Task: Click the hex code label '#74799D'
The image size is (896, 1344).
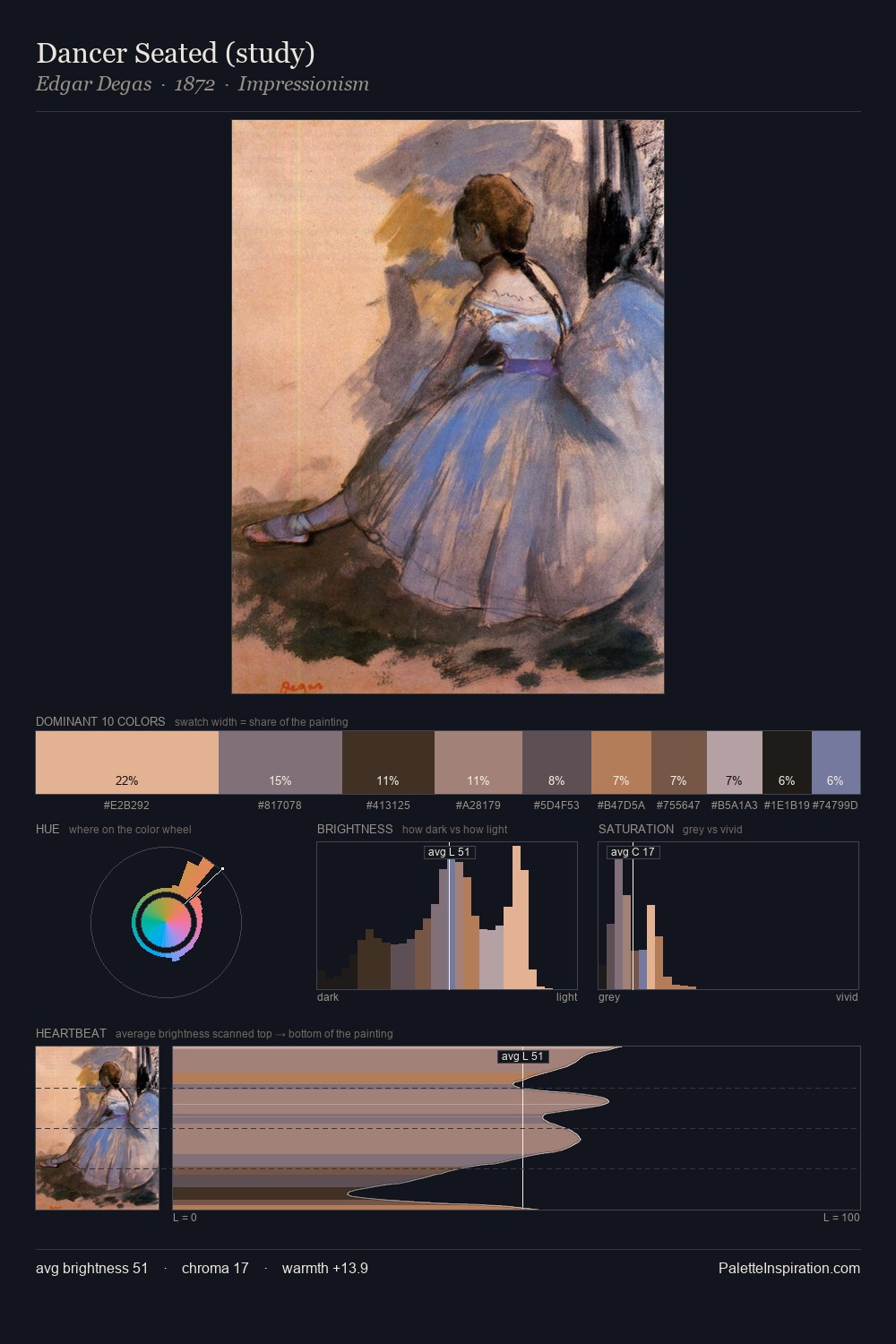Action: (x=835, y=806)
